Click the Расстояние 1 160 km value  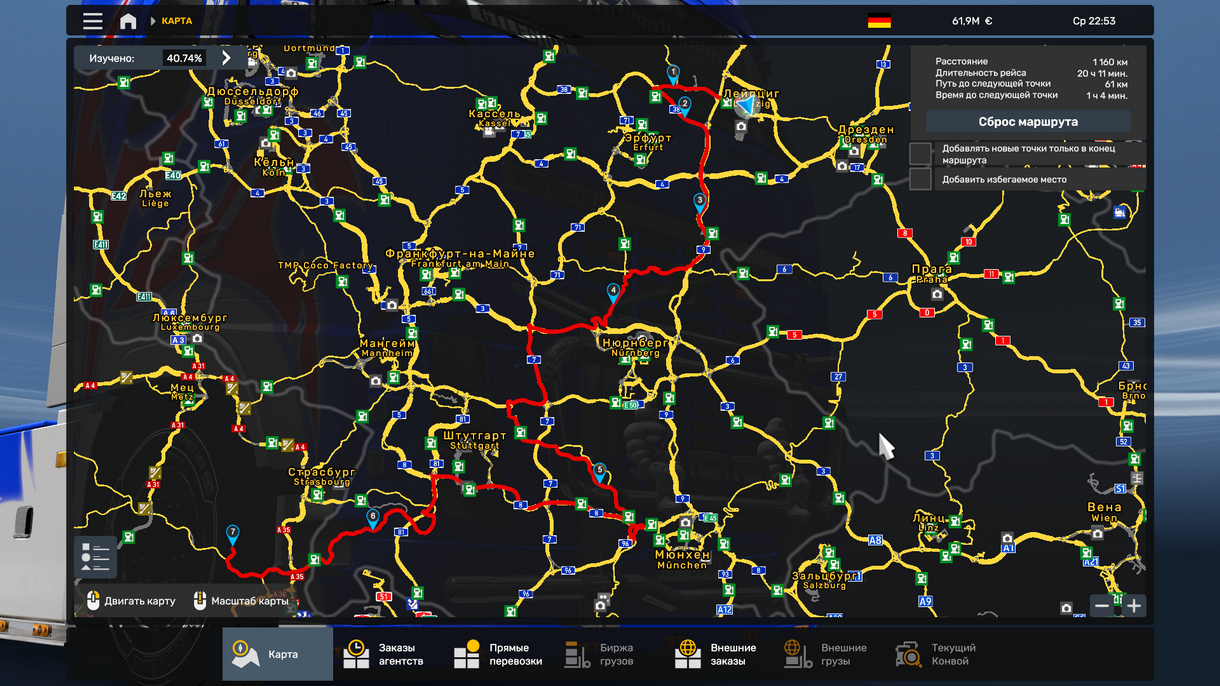coord(1110,62)
